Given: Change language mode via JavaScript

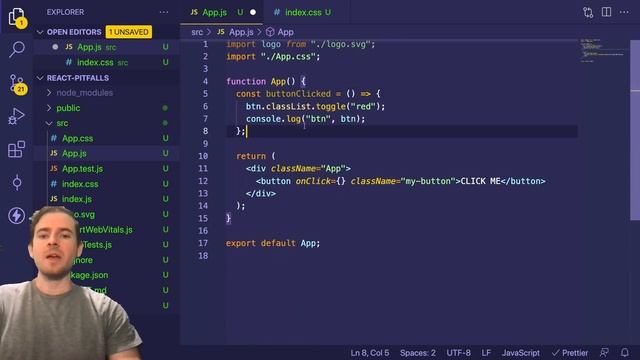Looking at the screenshot, I should [x=521, y=353].
